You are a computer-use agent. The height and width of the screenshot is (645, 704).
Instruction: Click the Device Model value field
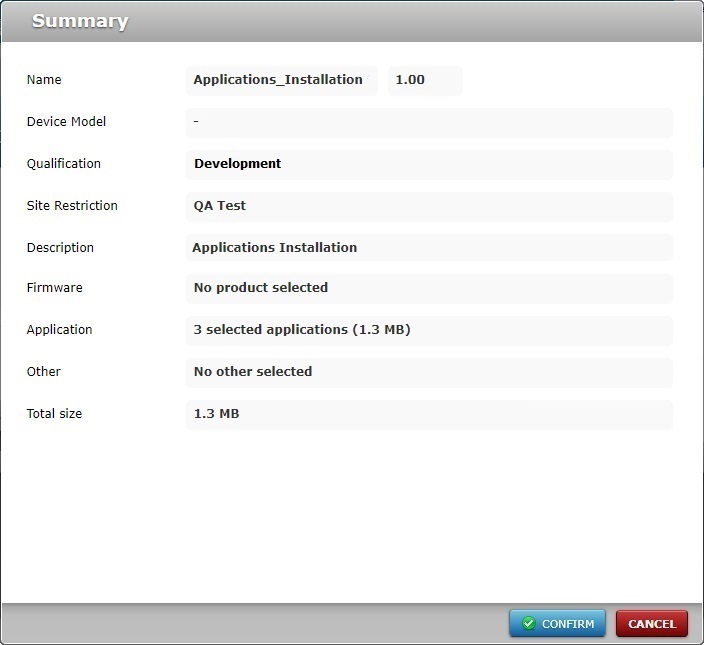click(429, 123)
